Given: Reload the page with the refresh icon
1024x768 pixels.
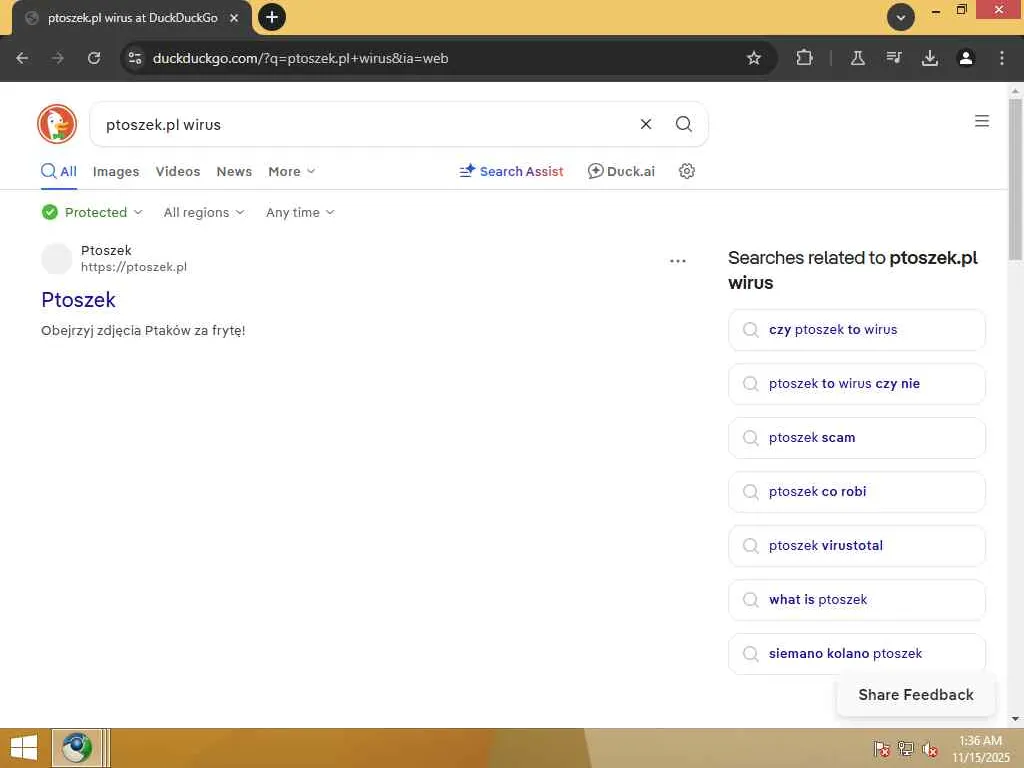Looking at the screenshot, I should (x=94, y=58).
